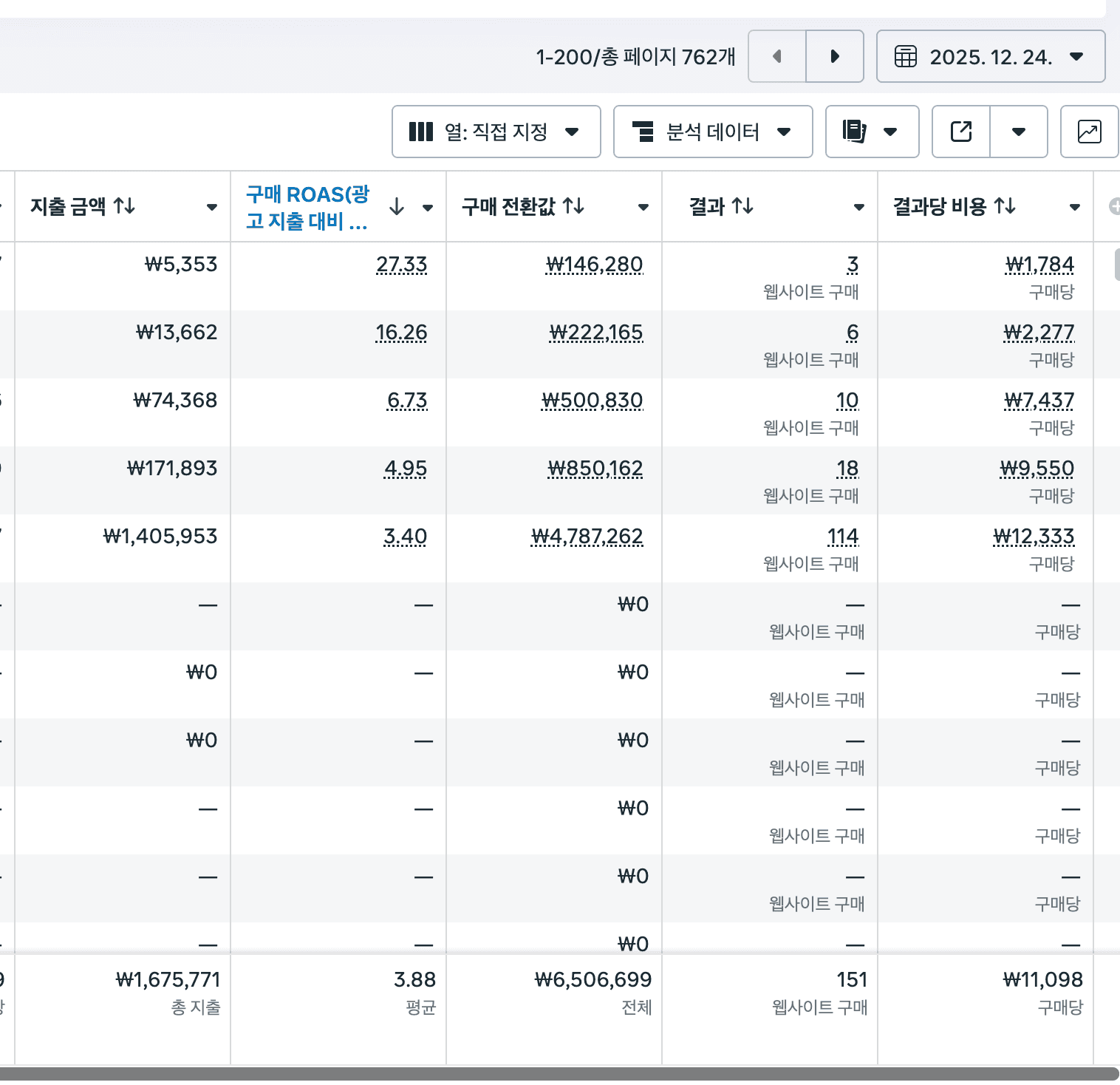Click cost per result ₩9,550
1120x1085 pixels.
1037,469
